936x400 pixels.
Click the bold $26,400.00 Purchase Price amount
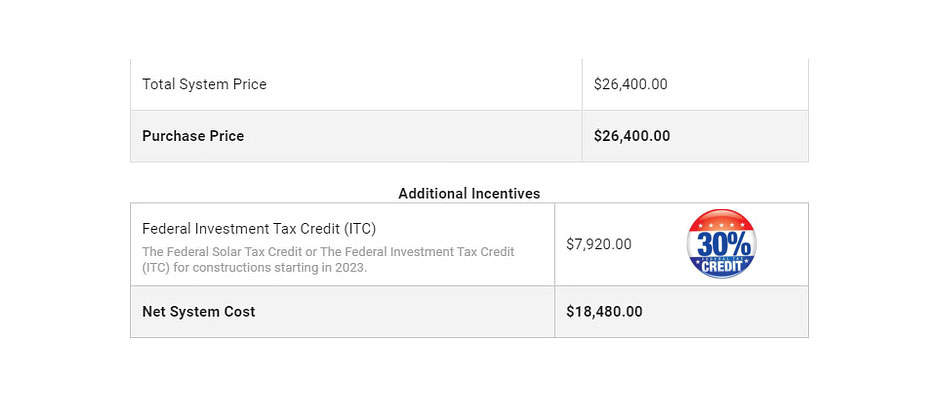(x=632, y=136)
